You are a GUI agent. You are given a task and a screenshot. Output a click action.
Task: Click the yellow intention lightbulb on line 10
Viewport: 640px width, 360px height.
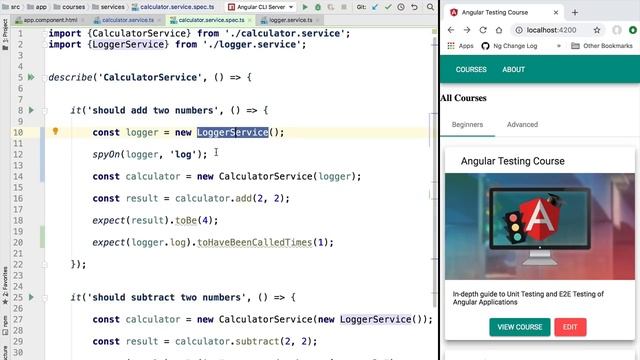[56, 131]
